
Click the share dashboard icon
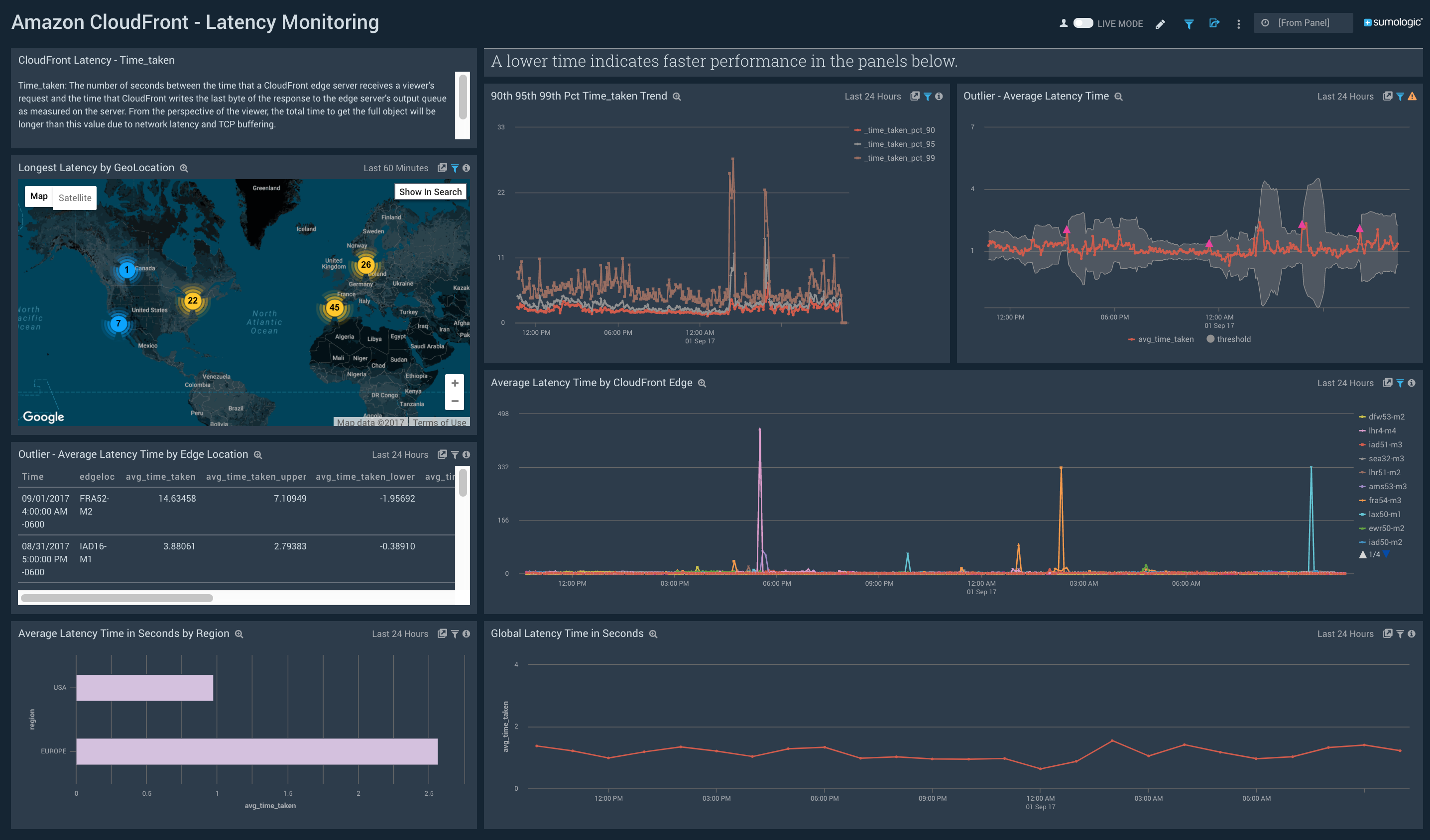(1214, 23)
